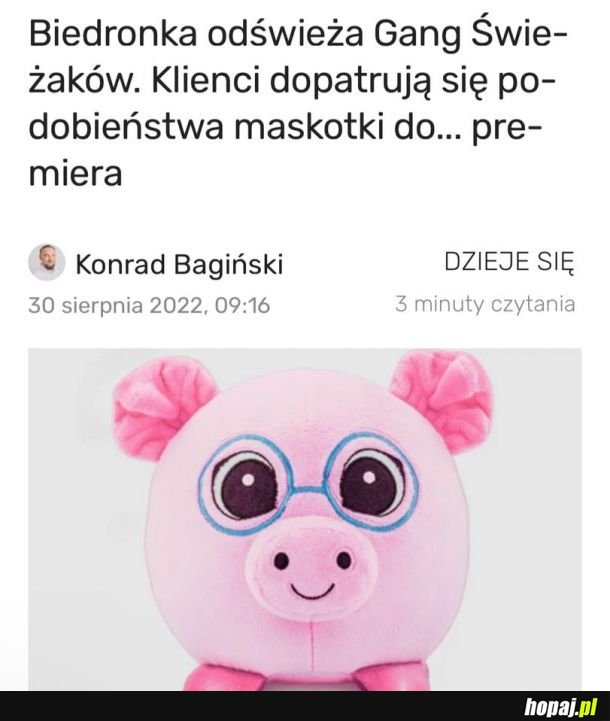This screenshot has width=610, height=721.
Task: Click the left nostril on the pig snout
Action: click(x=281, y=561)
